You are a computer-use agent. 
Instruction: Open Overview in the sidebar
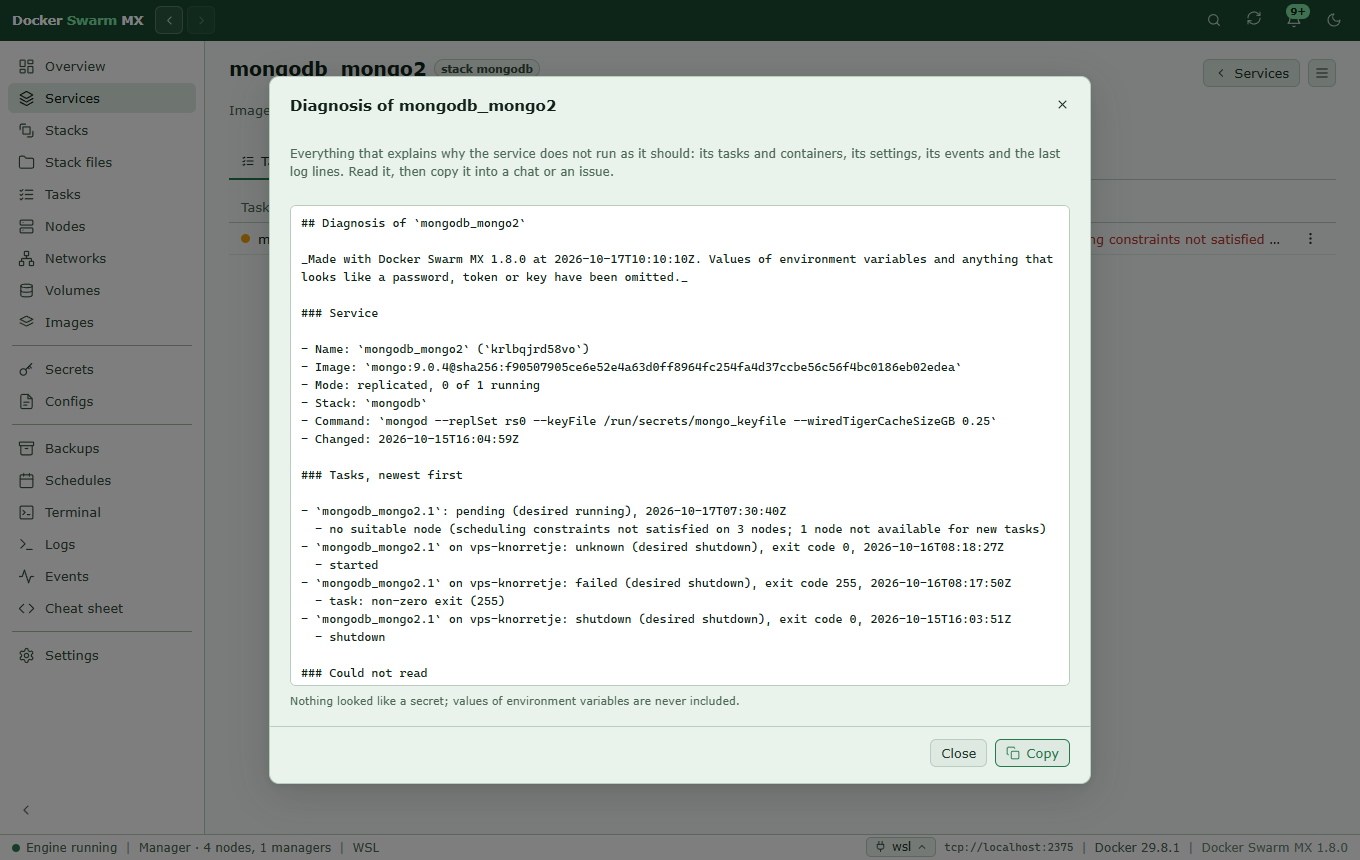[x=102, y=66]
